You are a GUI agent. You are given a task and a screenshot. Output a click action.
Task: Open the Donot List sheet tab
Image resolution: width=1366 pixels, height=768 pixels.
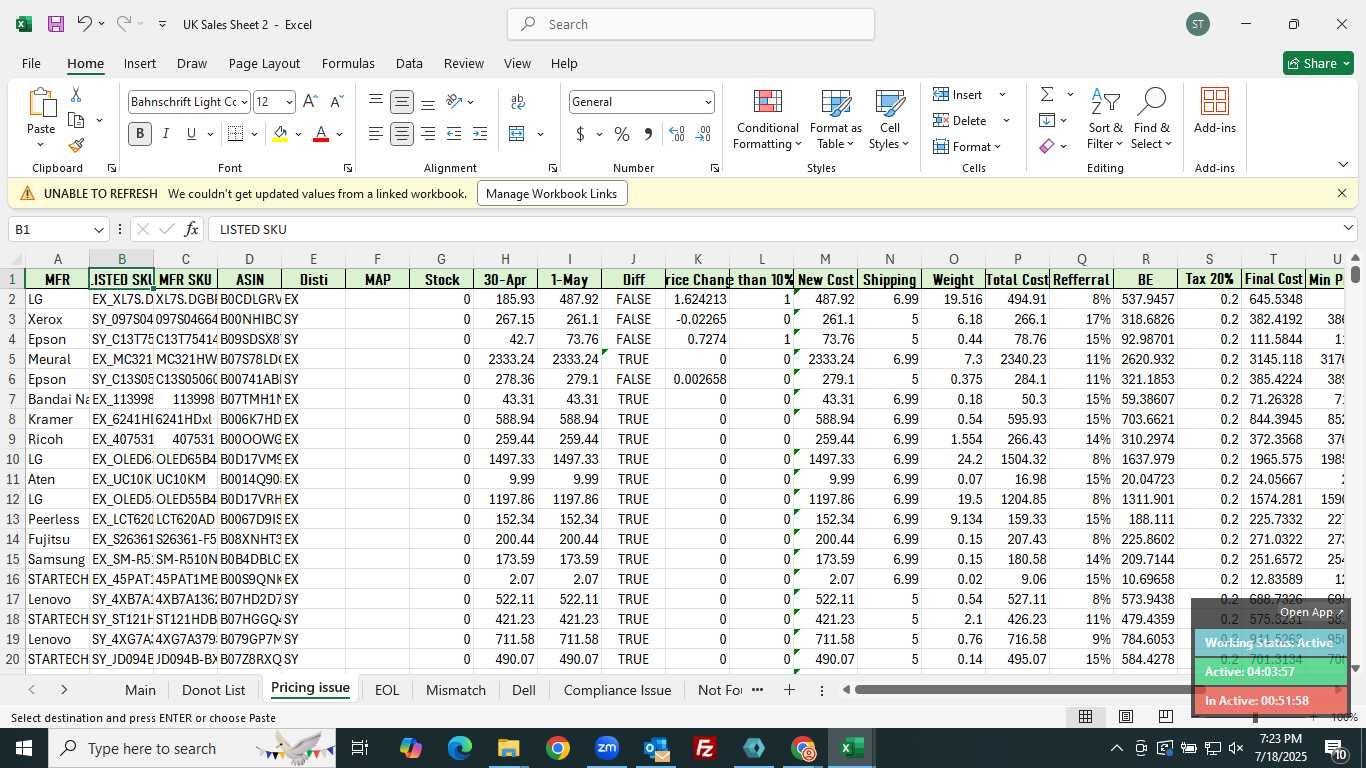213,690
